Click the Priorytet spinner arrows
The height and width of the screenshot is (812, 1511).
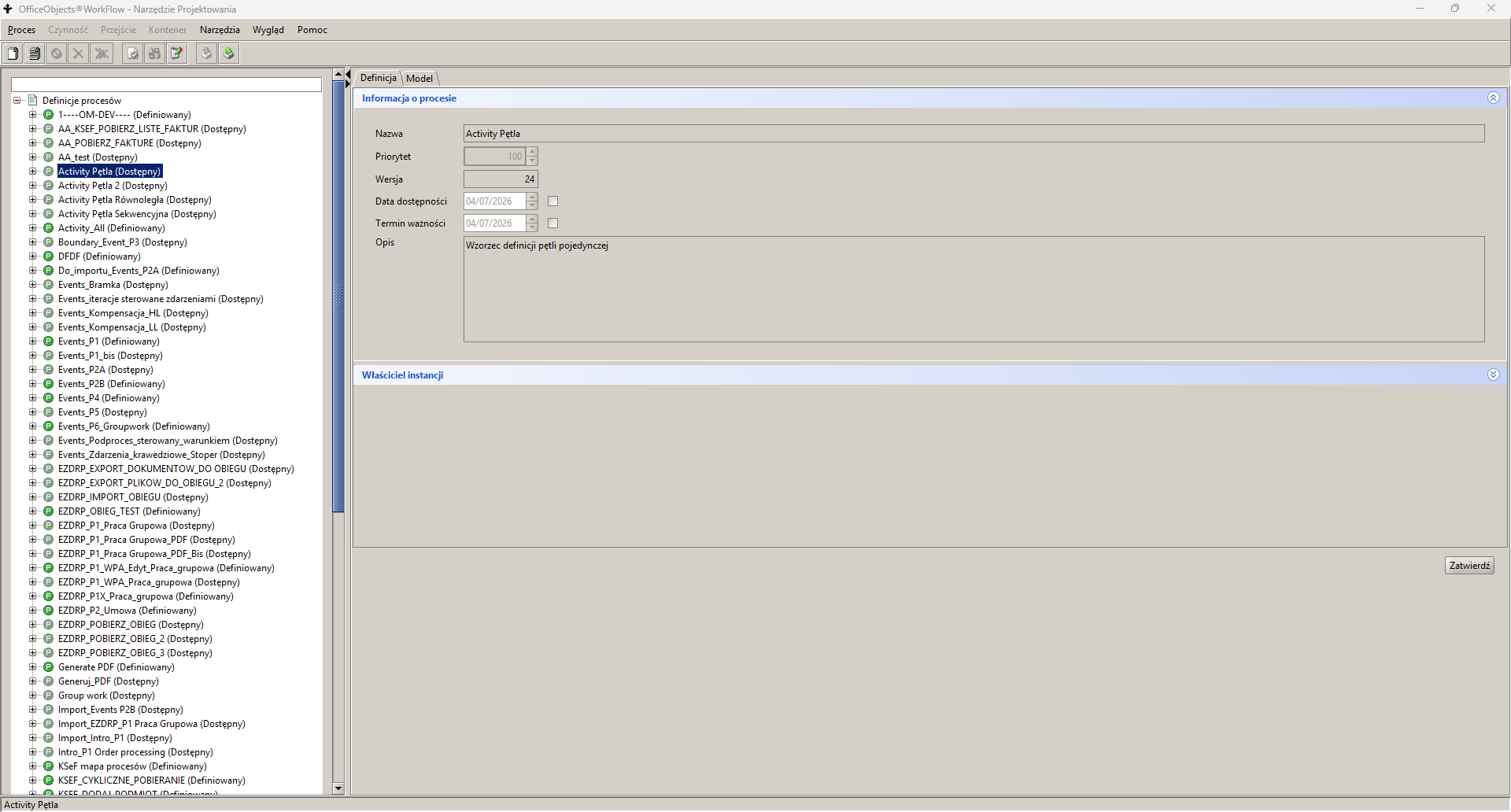(533, 157)
